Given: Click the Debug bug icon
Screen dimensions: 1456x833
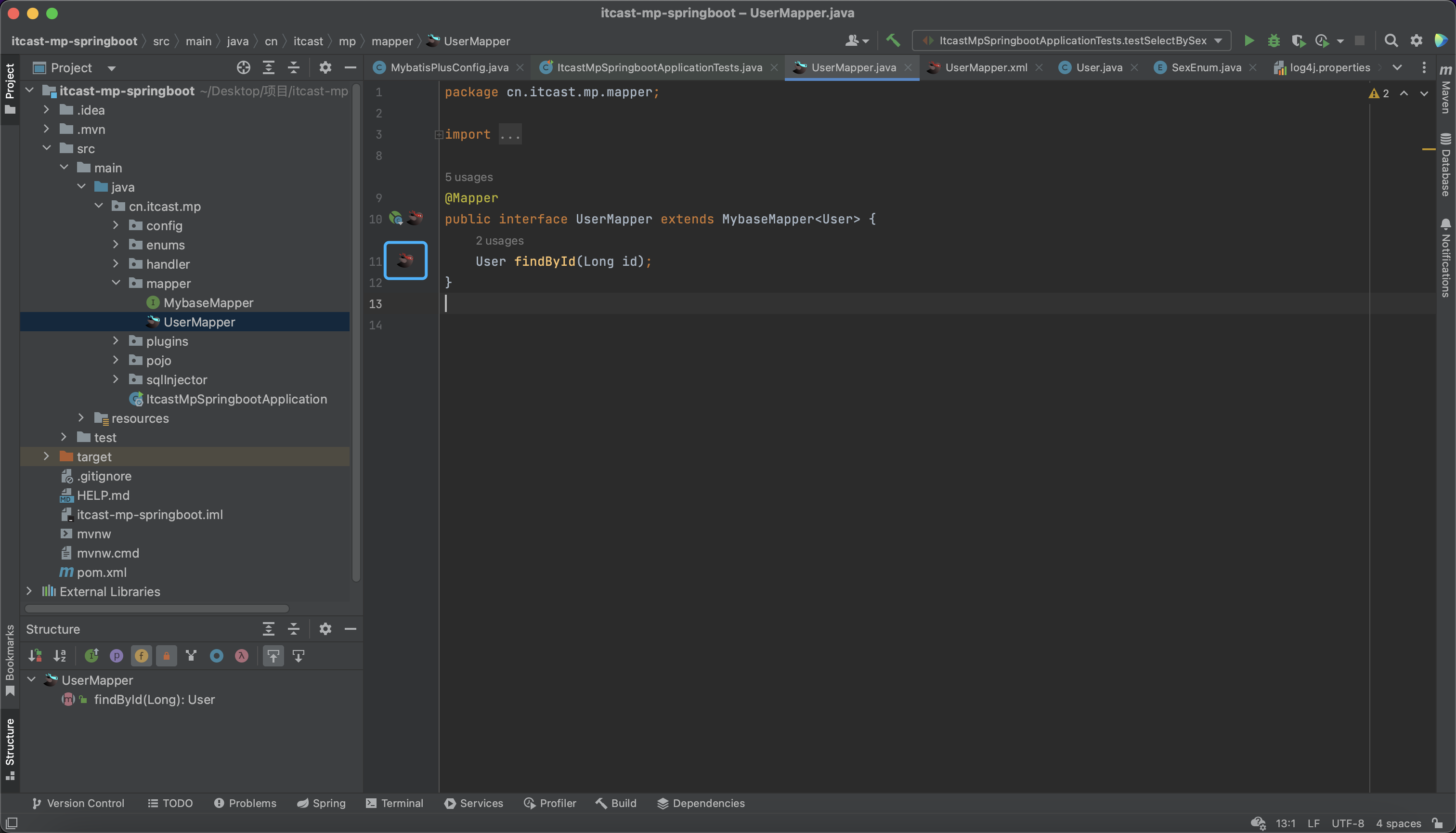Looking at the screenshot, I should tap(1274, 40).
